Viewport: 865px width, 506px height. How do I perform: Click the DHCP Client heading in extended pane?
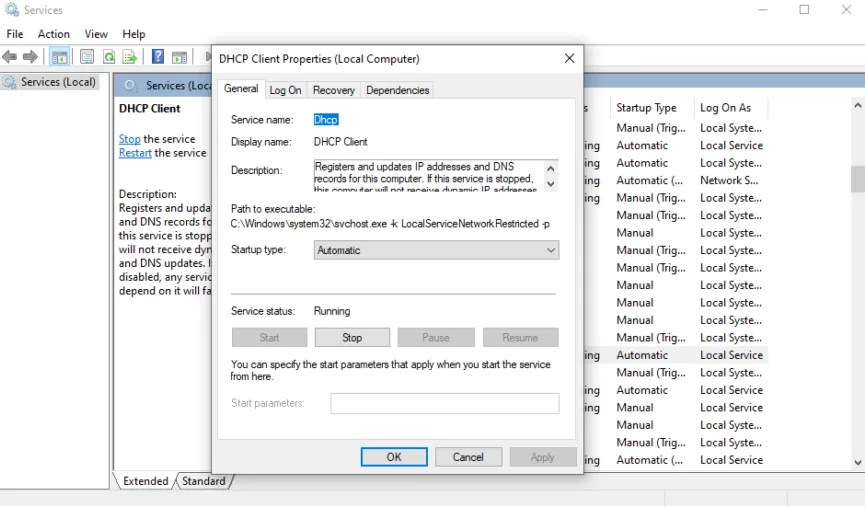pos(149,109)
